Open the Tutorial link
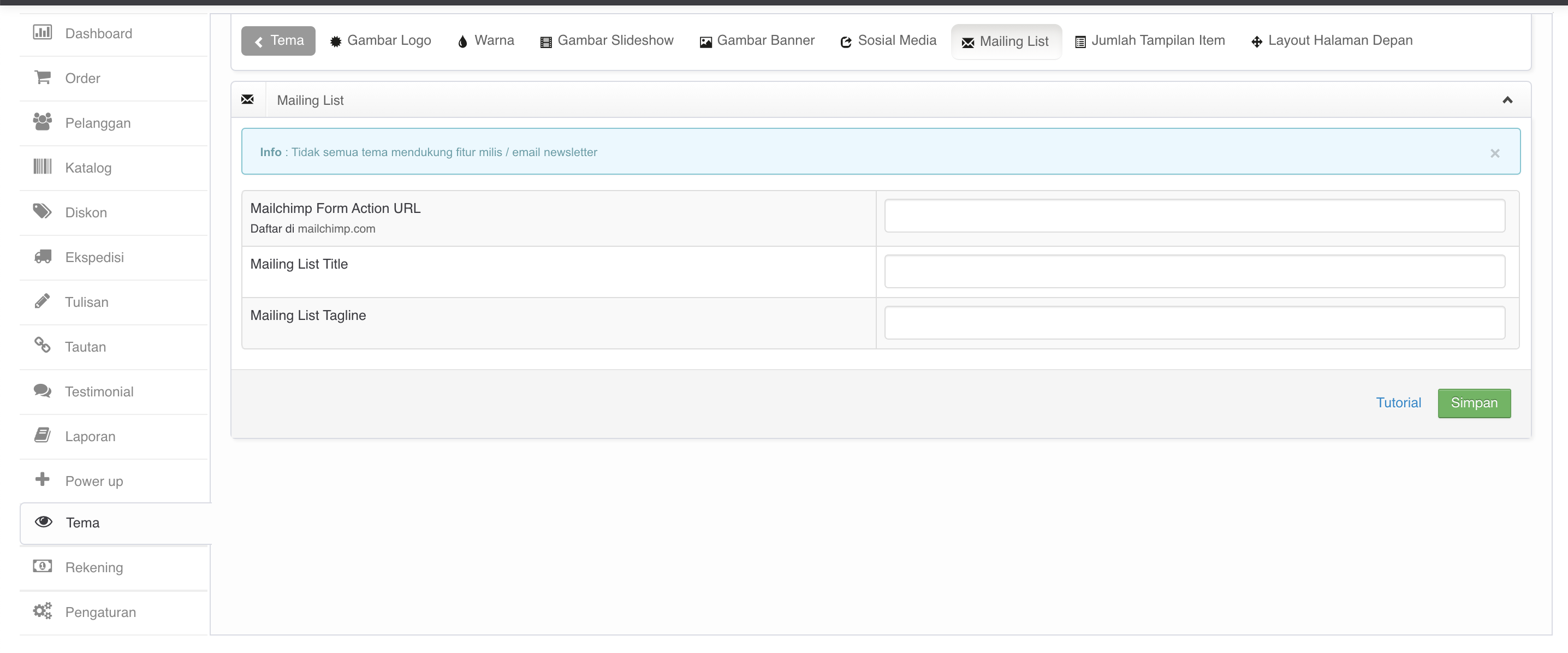 (x=1398, y=403)
